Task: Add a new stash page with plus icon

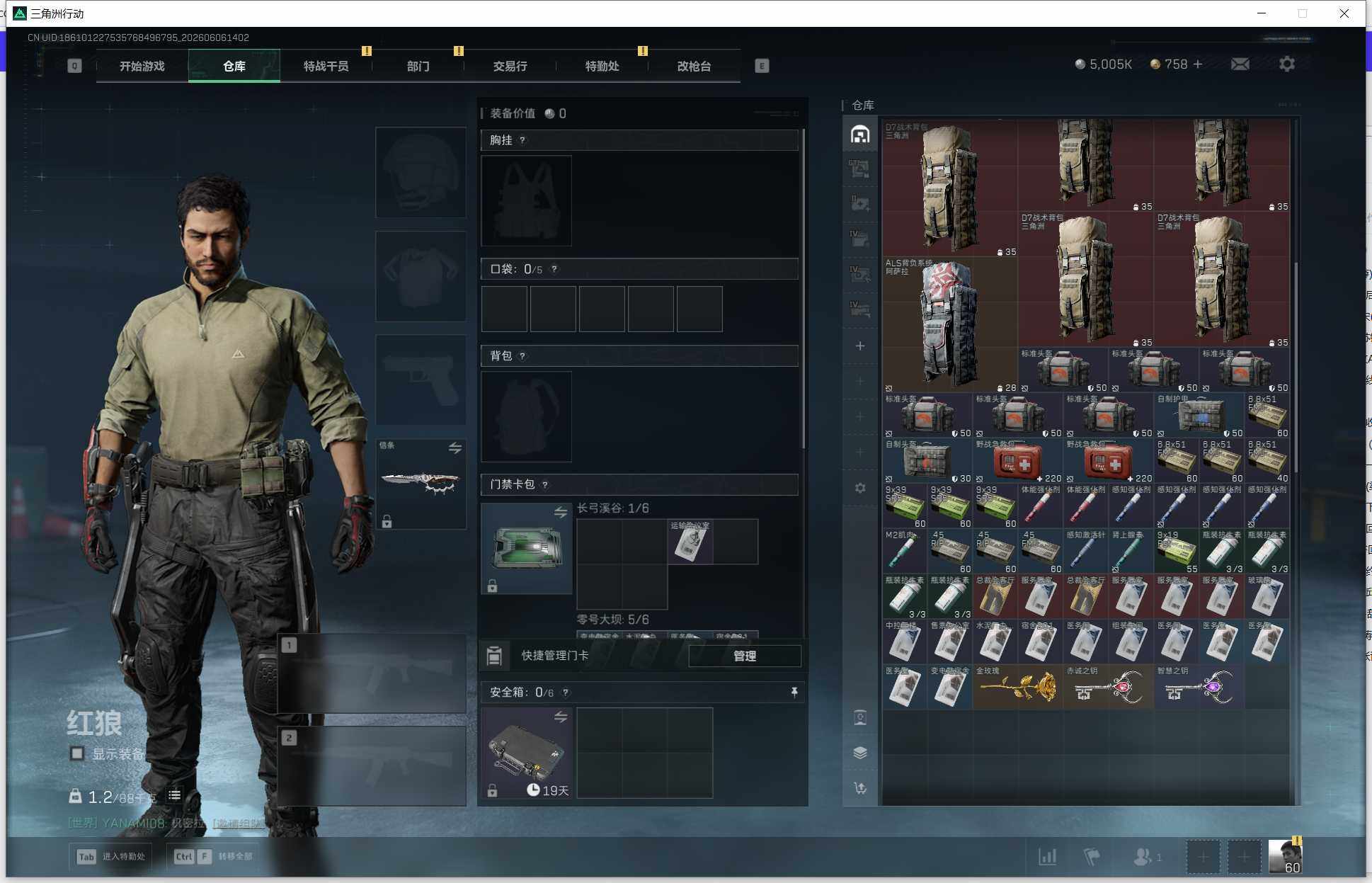Action: pos(860,346)
